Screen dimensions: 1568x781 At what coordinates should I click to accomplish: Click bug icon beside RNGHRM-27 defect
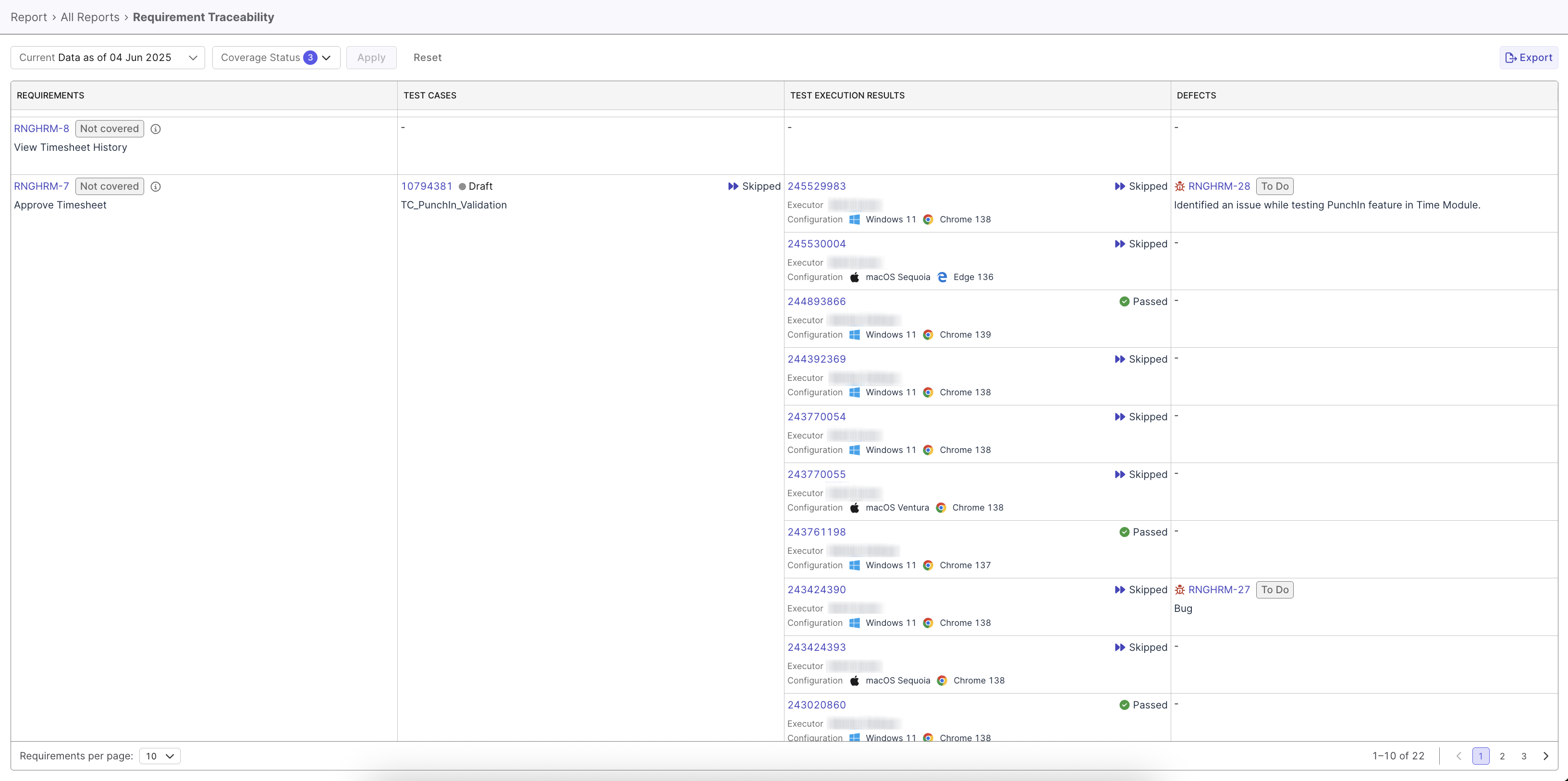click(1180, 590)
